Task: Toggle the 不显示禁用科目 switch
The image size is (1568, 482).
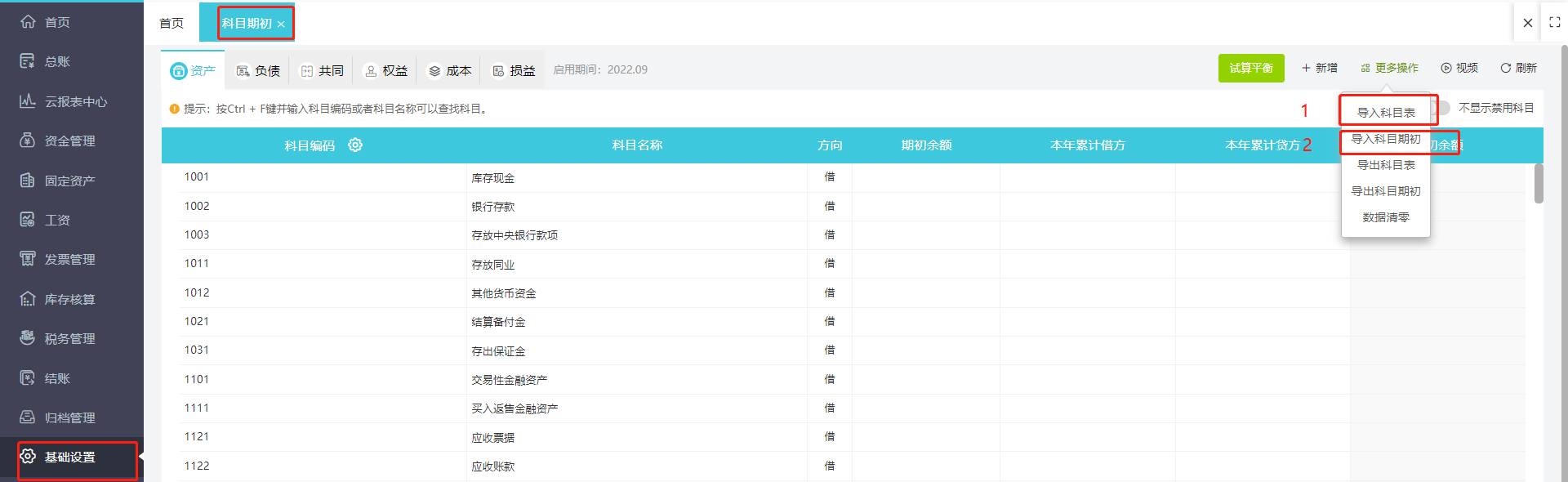Action: click(x=1442, y=108)
